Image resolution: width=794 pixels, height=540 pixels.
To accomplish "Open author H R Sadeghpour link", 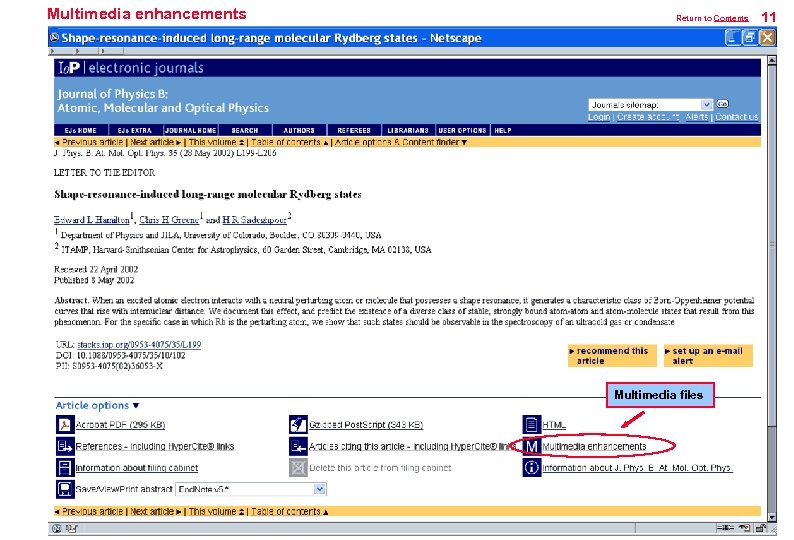I will 254,220.
